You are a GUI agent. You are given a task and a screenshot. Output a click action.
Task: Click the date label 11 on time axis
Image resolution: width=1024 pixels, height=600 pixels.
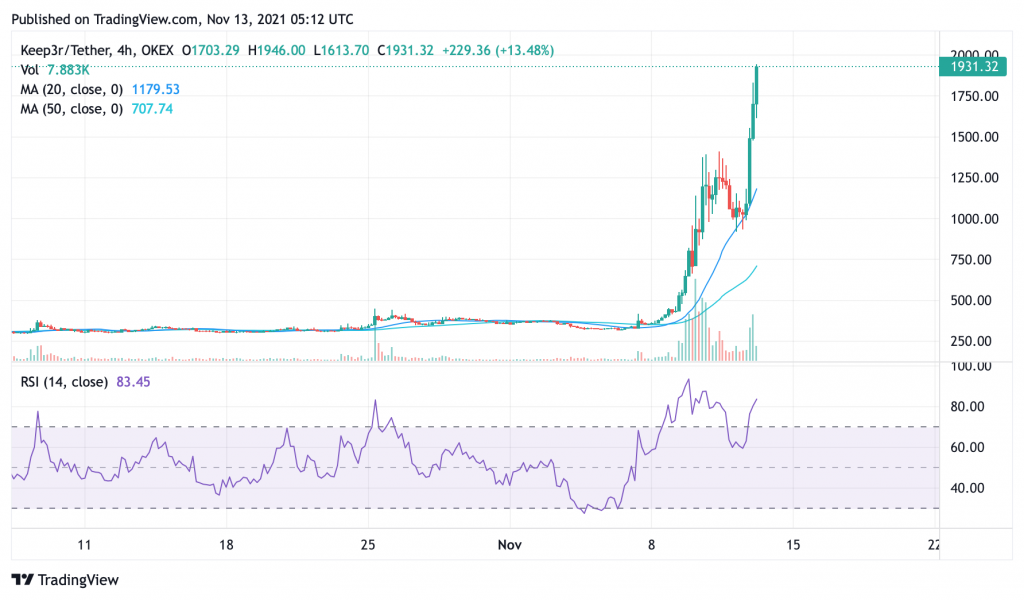coord(84,545)
